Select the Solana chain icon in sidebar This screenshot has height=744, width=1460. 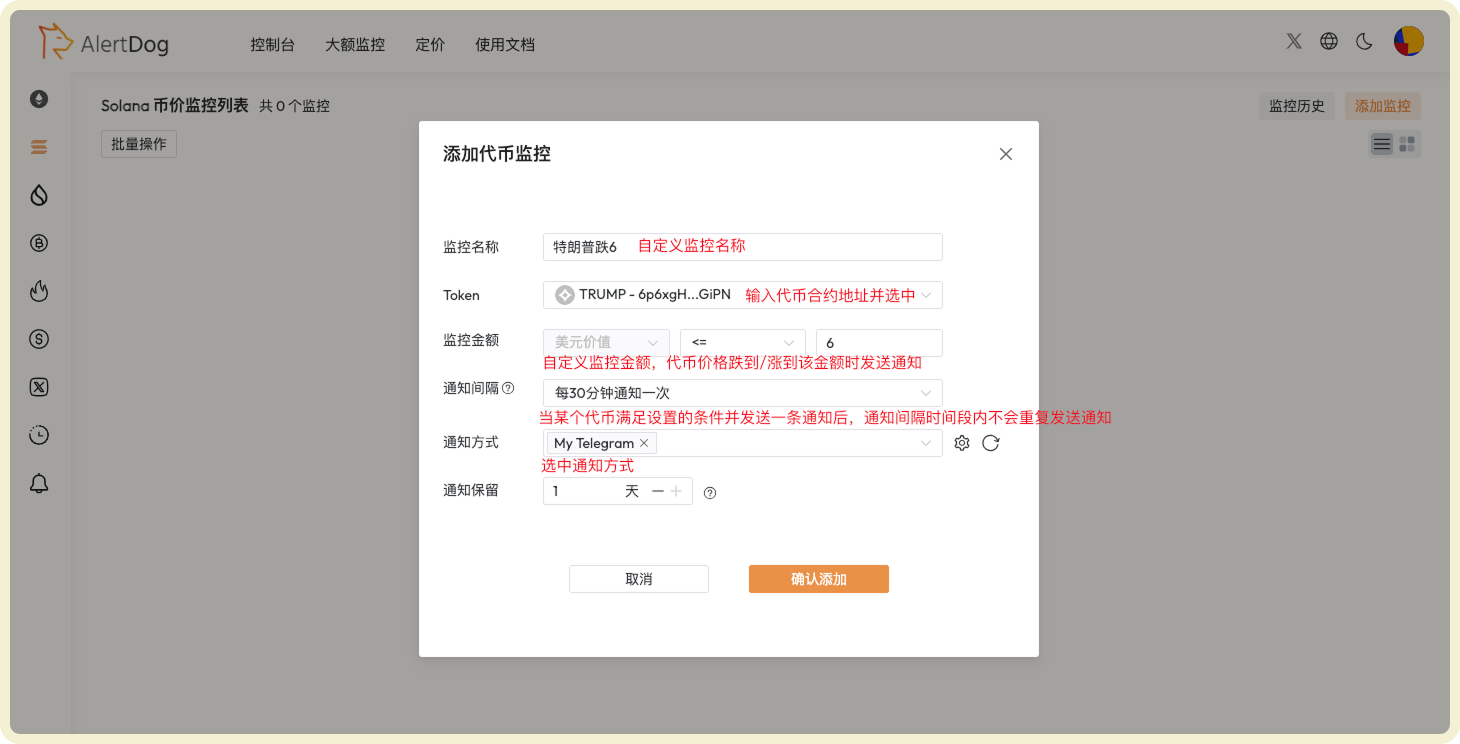pos(38,146)
